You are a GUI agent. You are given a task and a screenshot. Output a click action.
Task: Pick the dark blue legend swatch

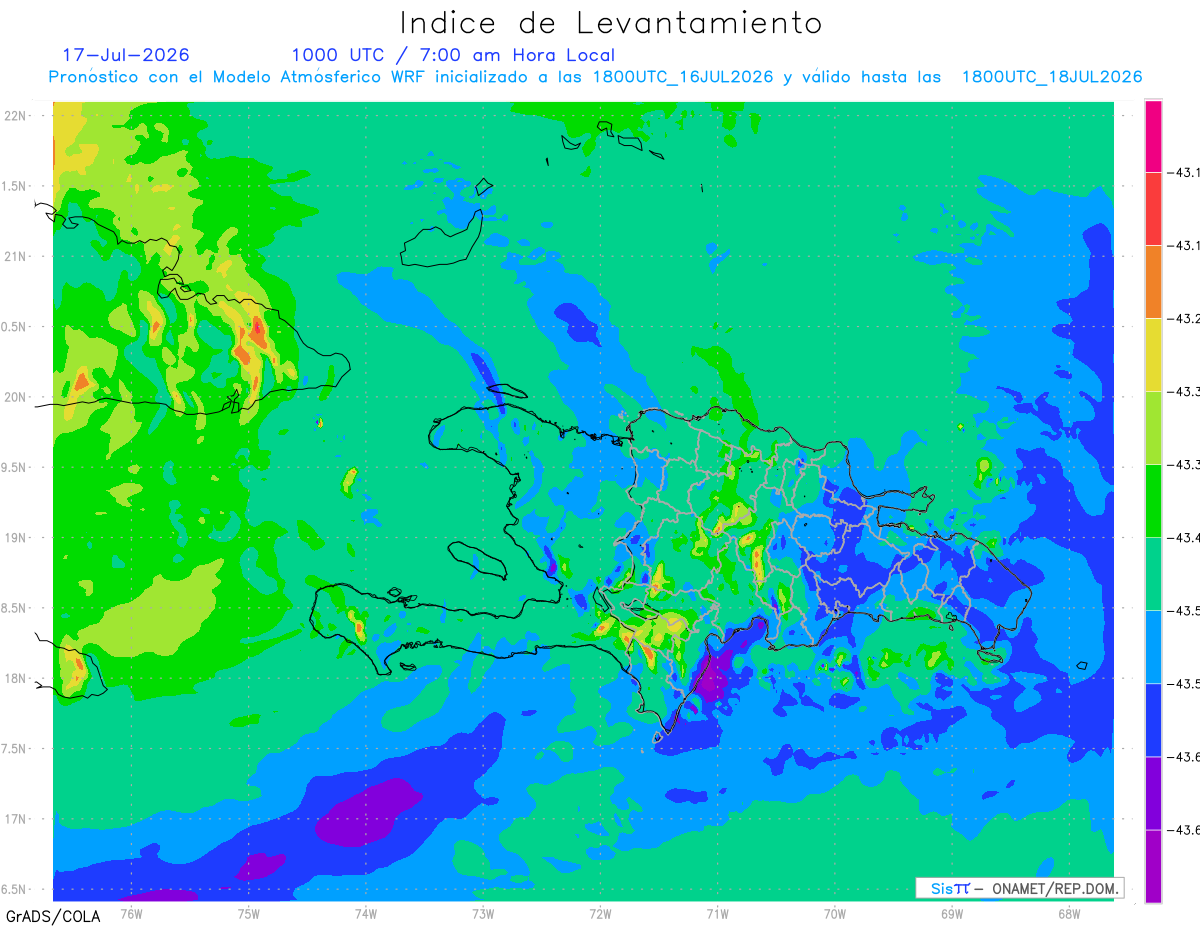[1153, 720]
